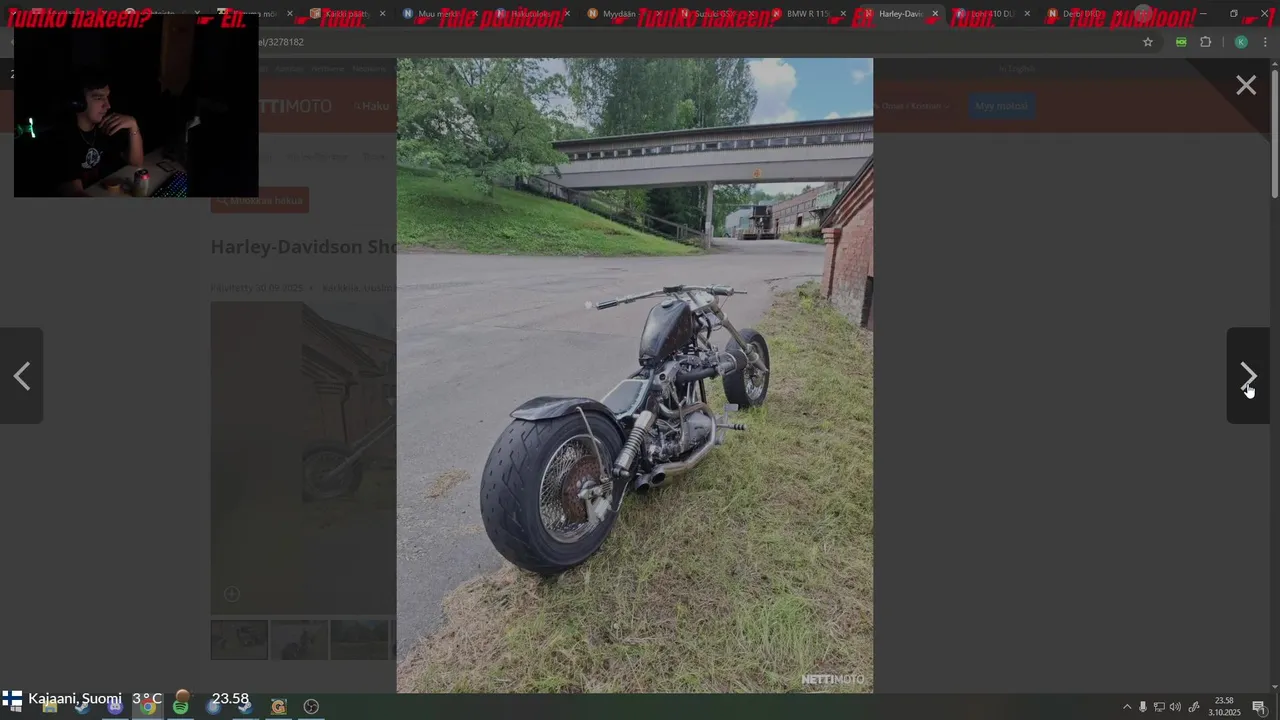Click the microphone icon in system tray

pos(1143,707)
